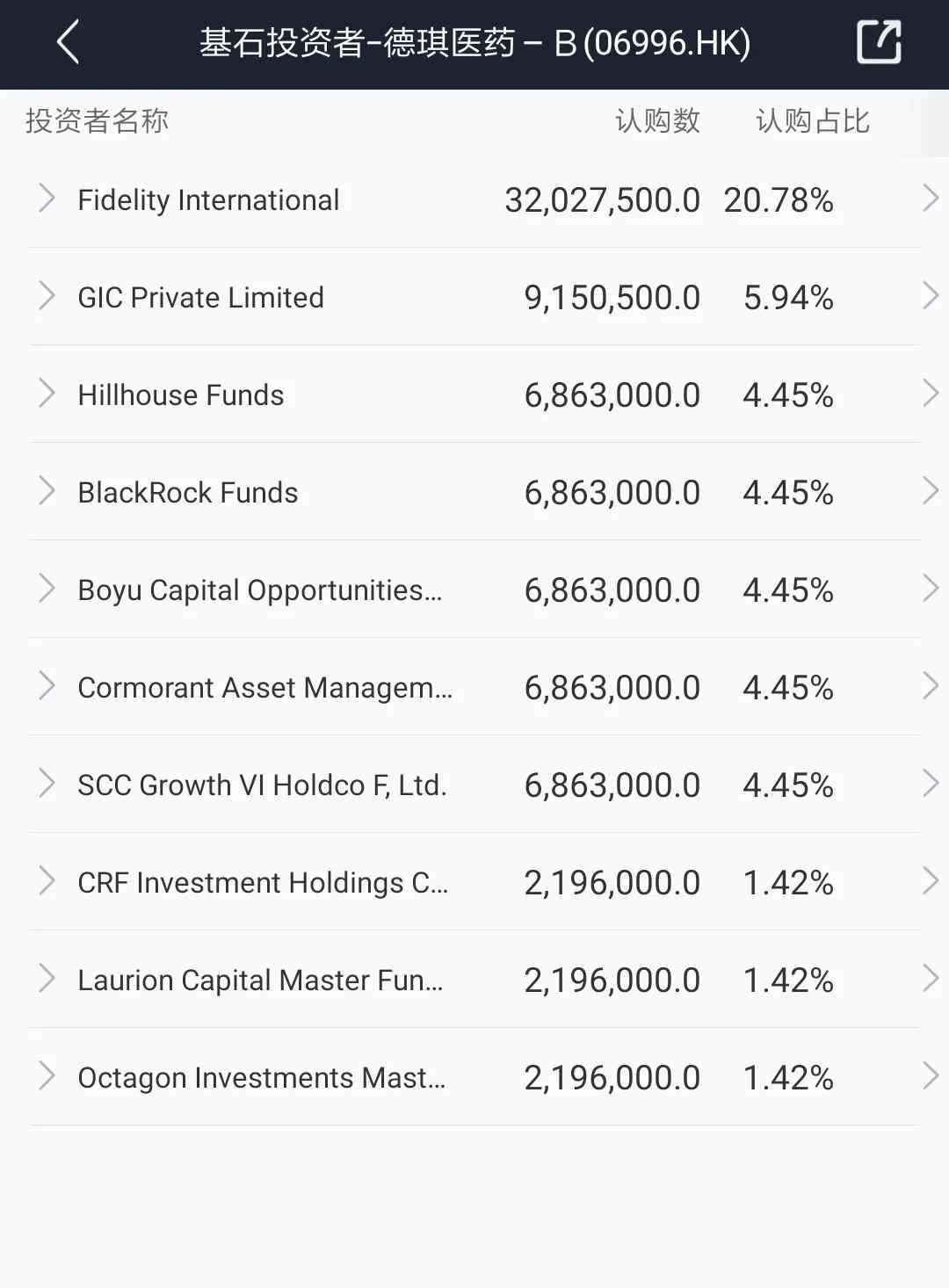Expand the CRF Investment Holdings chevron

(x=47, y=882)
